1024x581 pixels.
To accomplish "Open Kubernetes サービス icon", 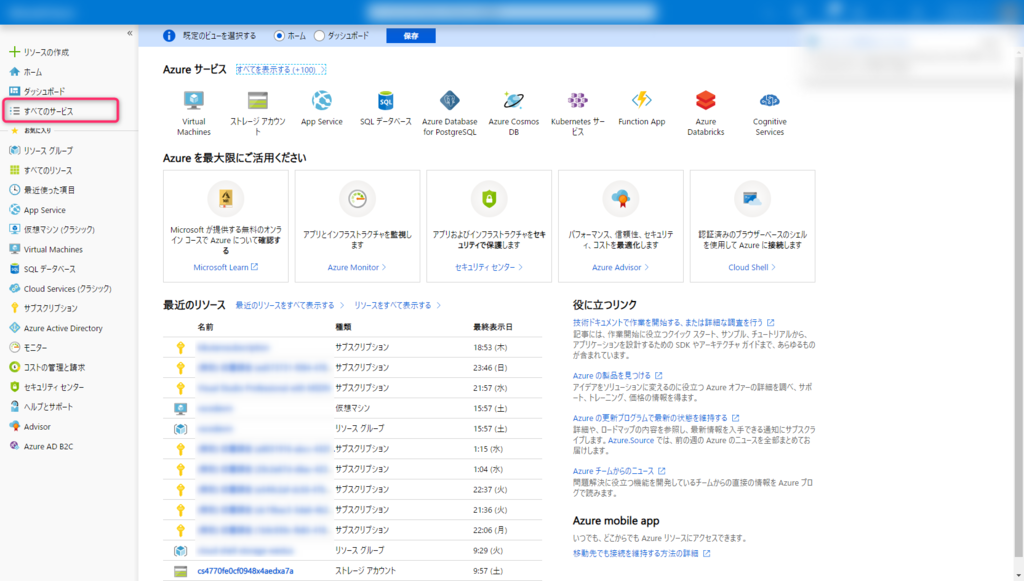I will coord(577,101).
